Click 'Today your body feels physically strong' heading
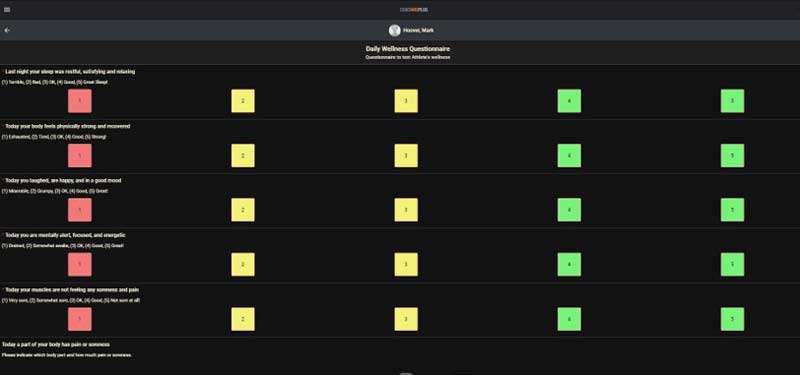The height and width of the screenshot is (375, 800). [67, 126]
